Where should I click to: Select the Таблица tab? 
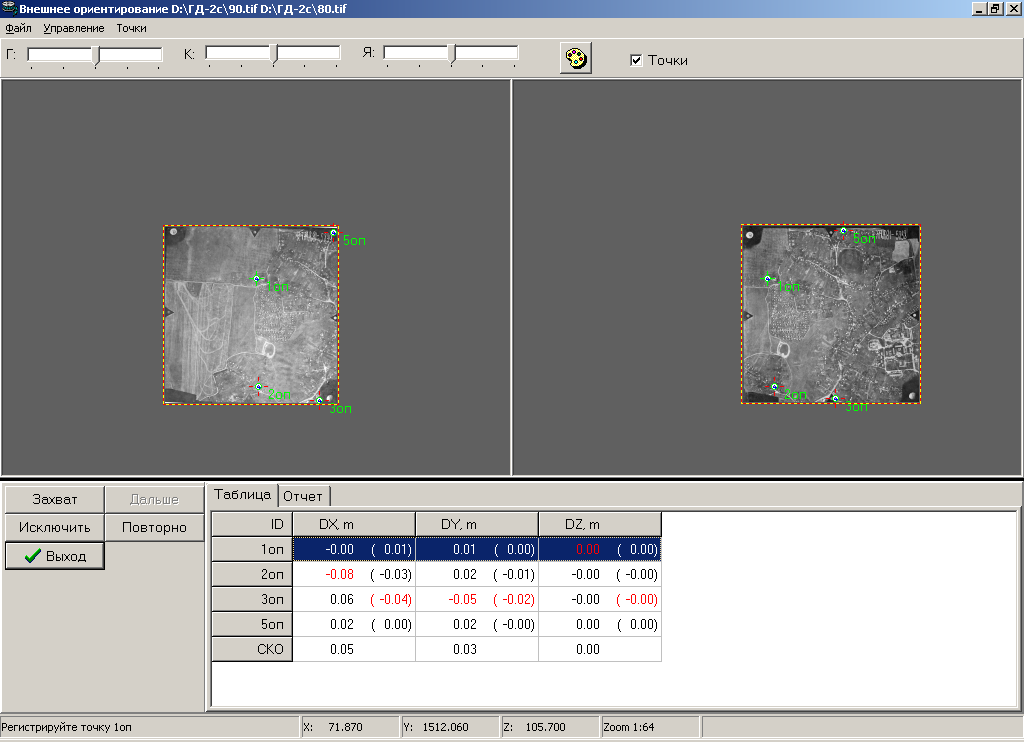tap(242, 494)
